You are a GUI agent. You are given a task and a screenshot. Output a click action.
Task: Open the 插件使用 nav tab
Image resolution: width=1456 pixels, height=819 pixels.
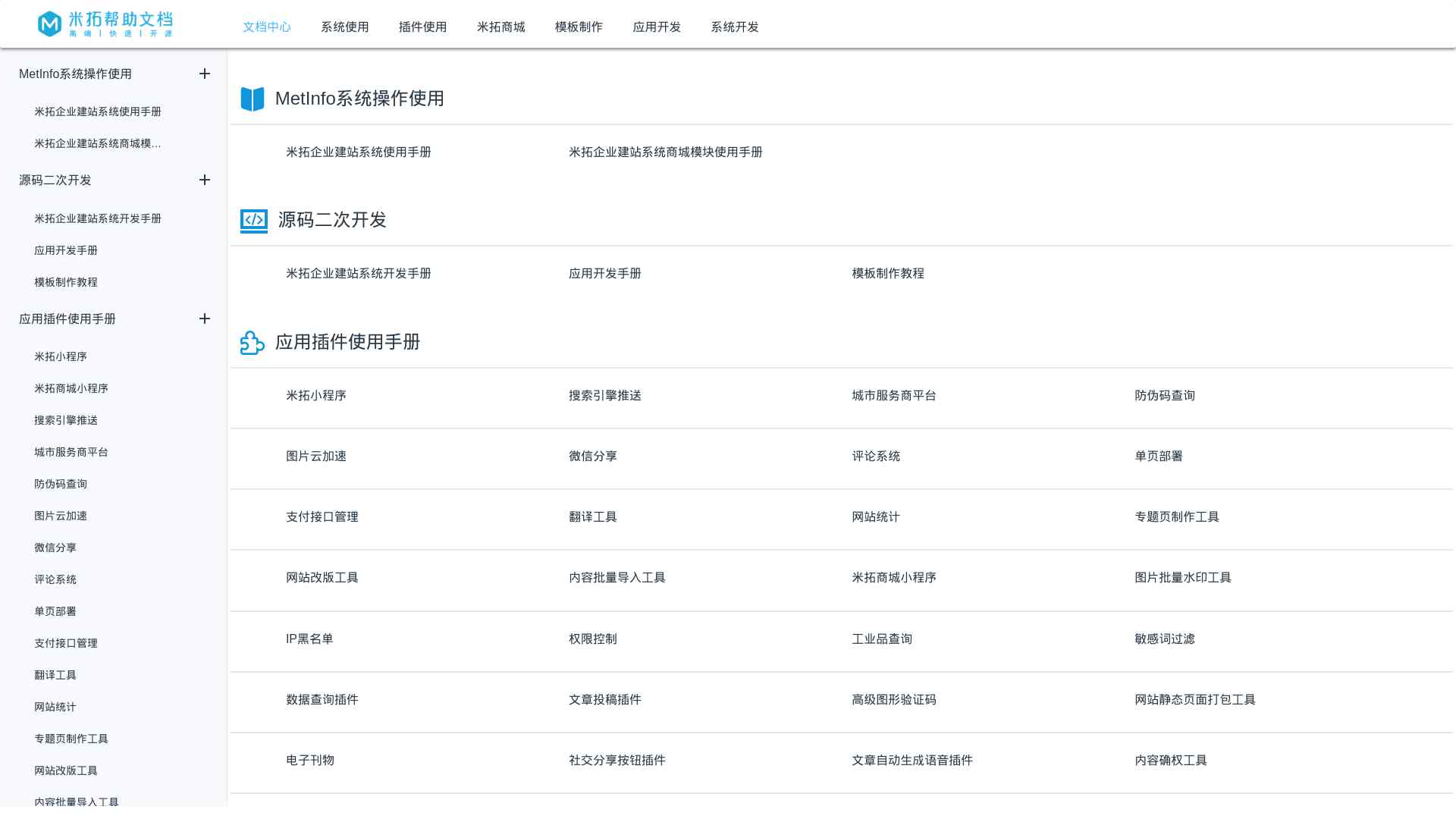click(x=423, y=27)
